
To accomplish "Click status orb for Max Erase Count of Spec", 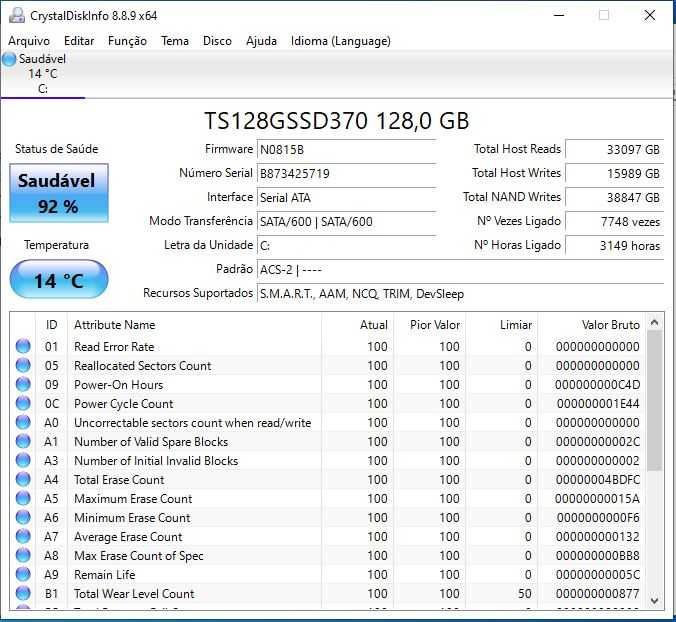I will click(23, 555).
